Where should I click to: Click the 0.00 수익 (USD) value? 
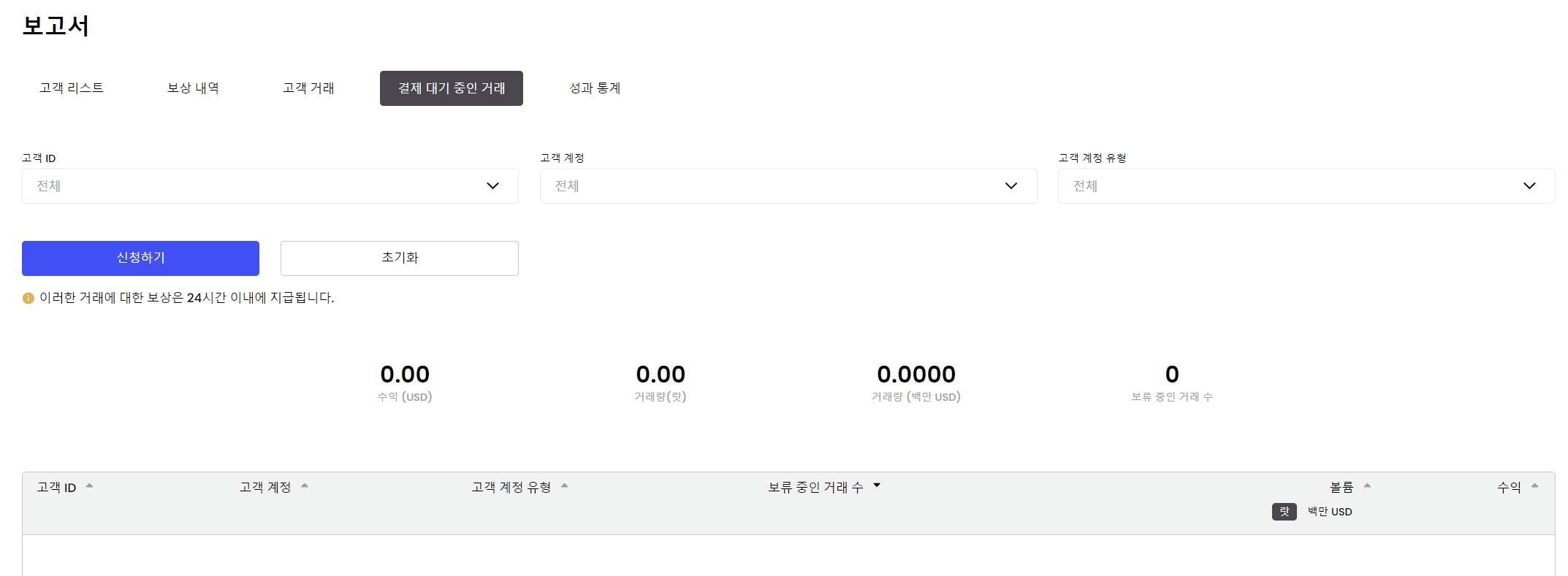click(405, 375)
